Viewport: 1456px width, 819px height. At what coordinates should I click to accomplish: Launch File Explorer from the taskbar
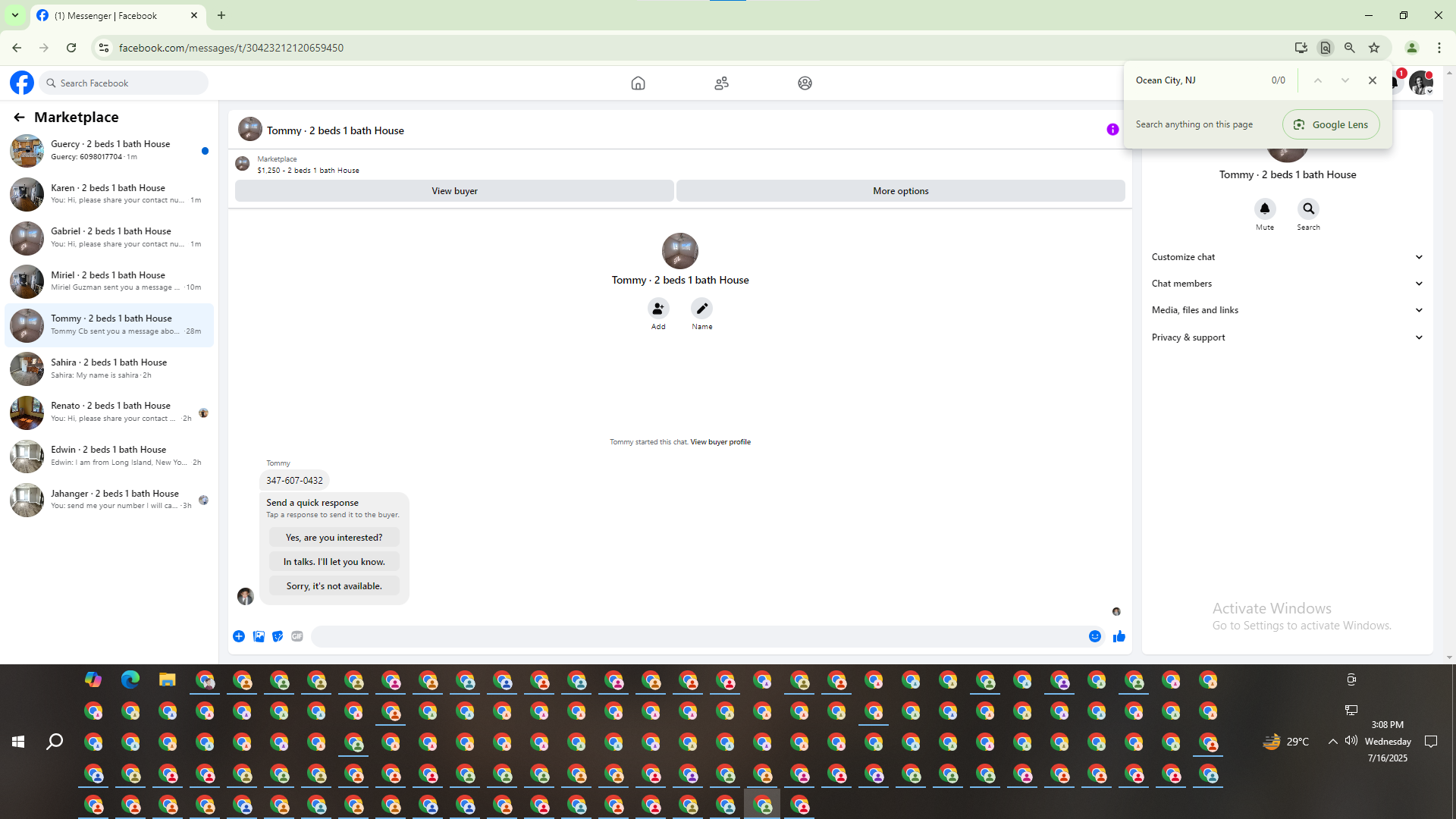pos(168,679)
